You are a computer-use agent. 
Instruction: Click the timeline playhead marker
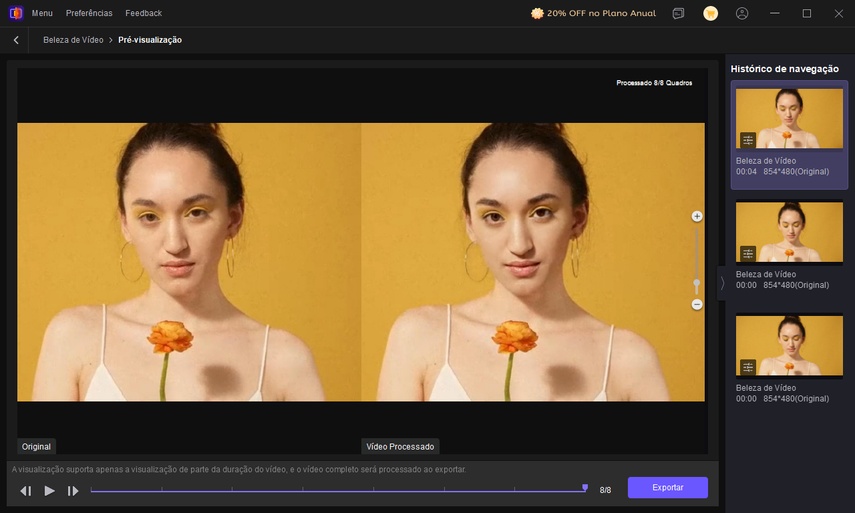click(585, 487)
